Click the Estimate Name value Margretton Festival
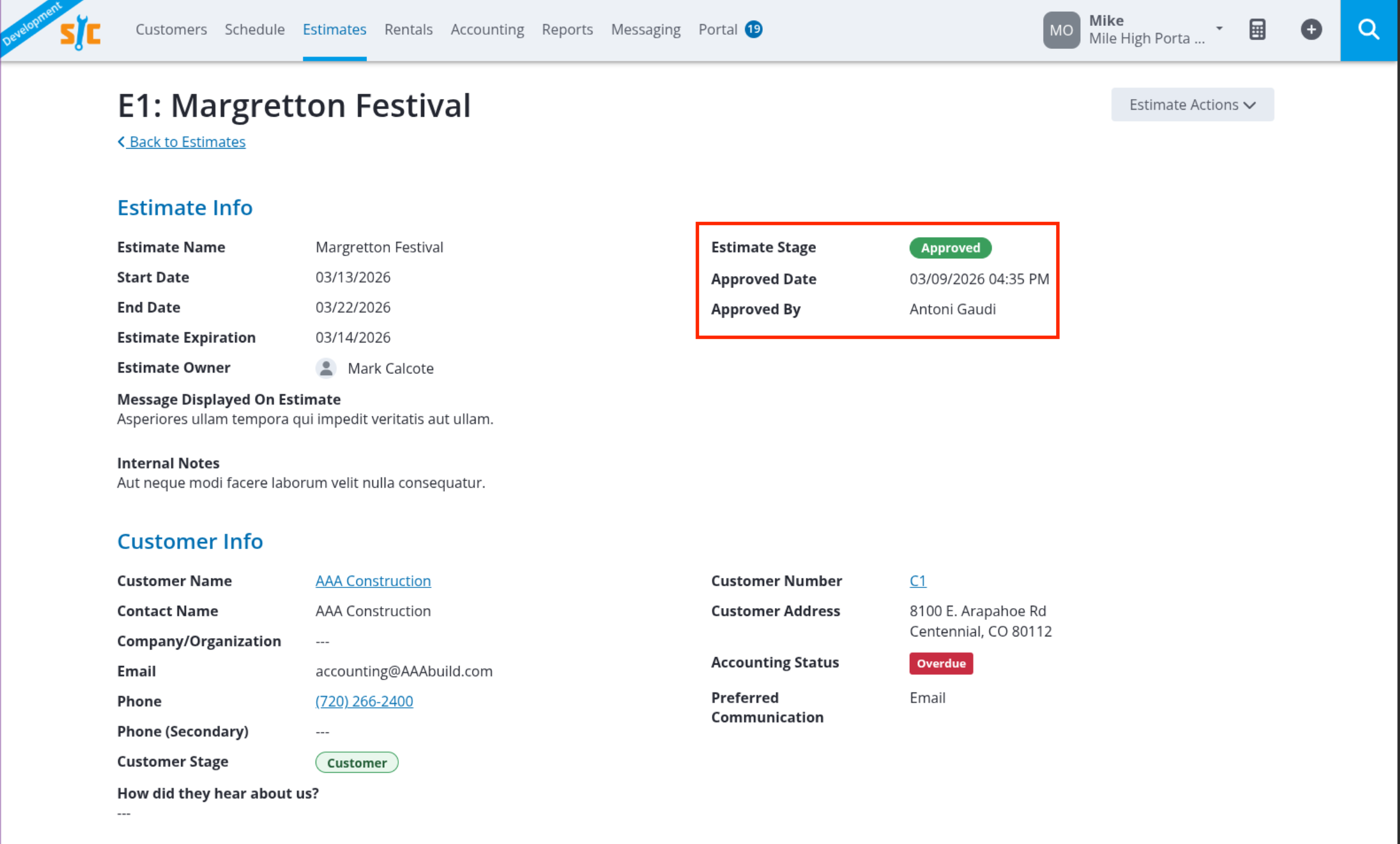 click(x=379, y=247)
